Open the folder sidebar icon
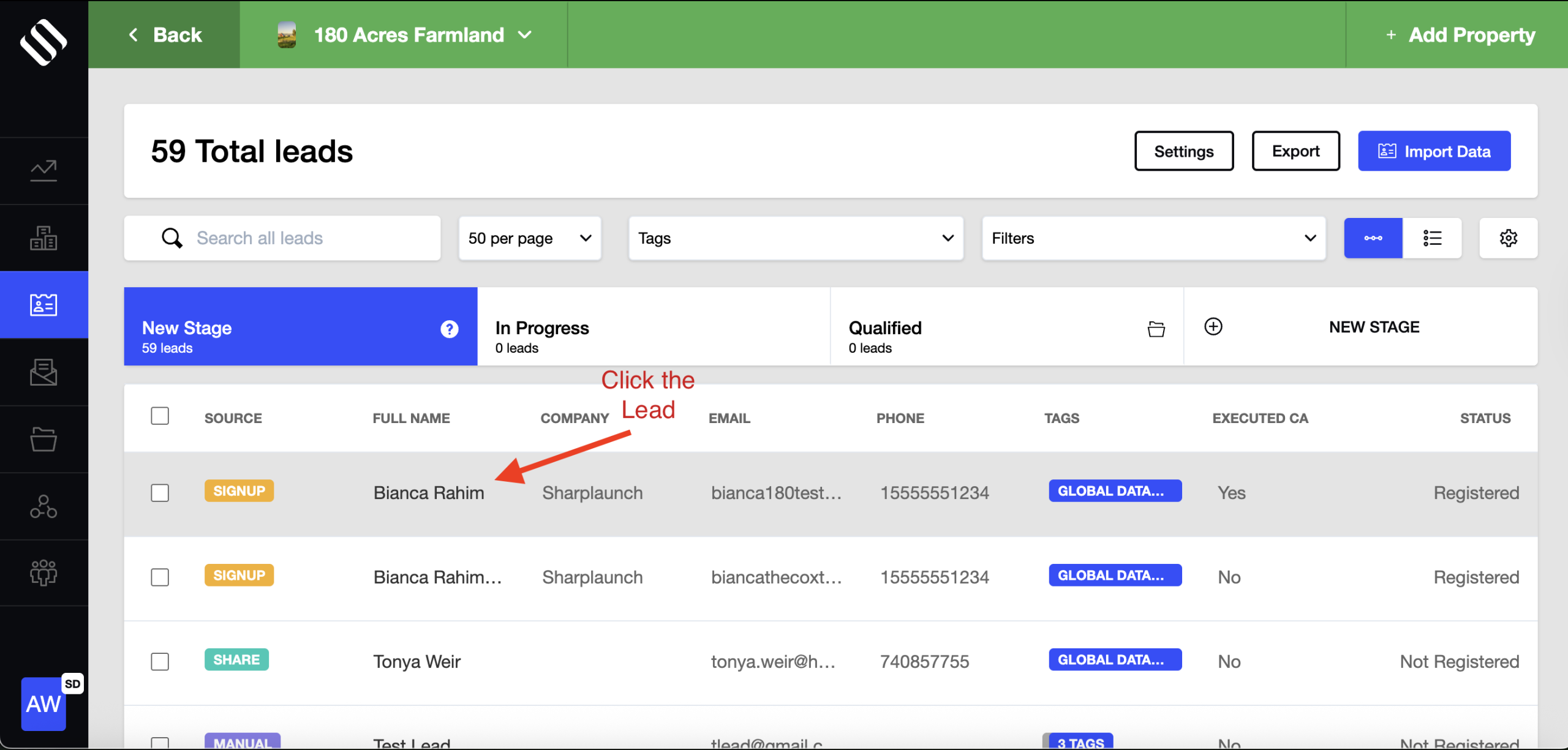The image size is (1568, 750). (43, 439)
